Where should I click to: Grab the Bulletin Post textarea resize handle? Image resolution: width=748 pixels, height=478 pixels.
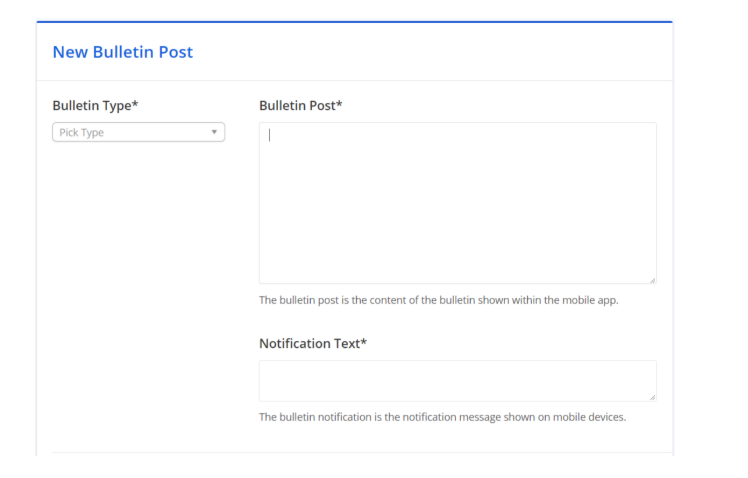652,280
